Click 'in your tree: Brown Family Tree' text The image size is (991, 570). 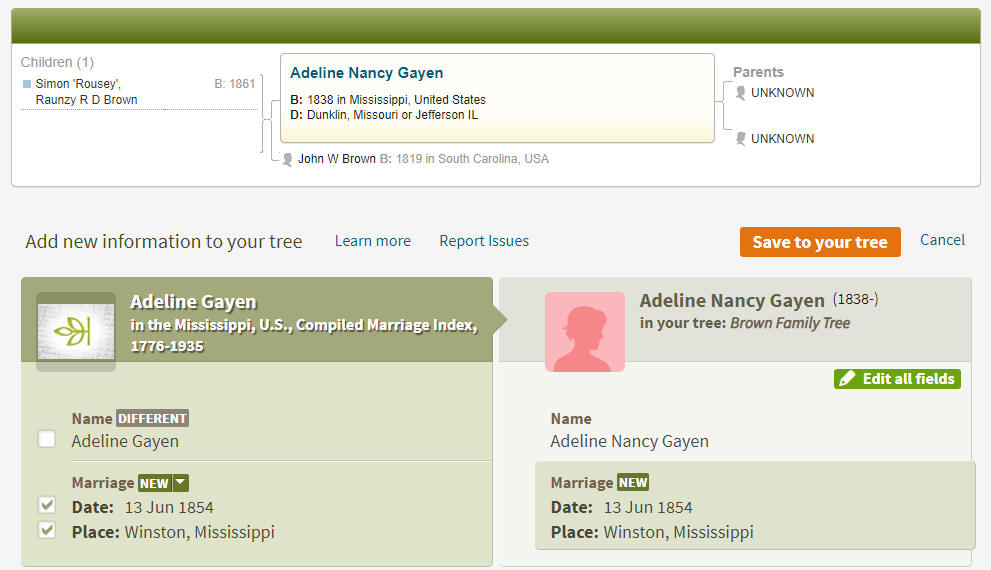[x=745, y=323]
